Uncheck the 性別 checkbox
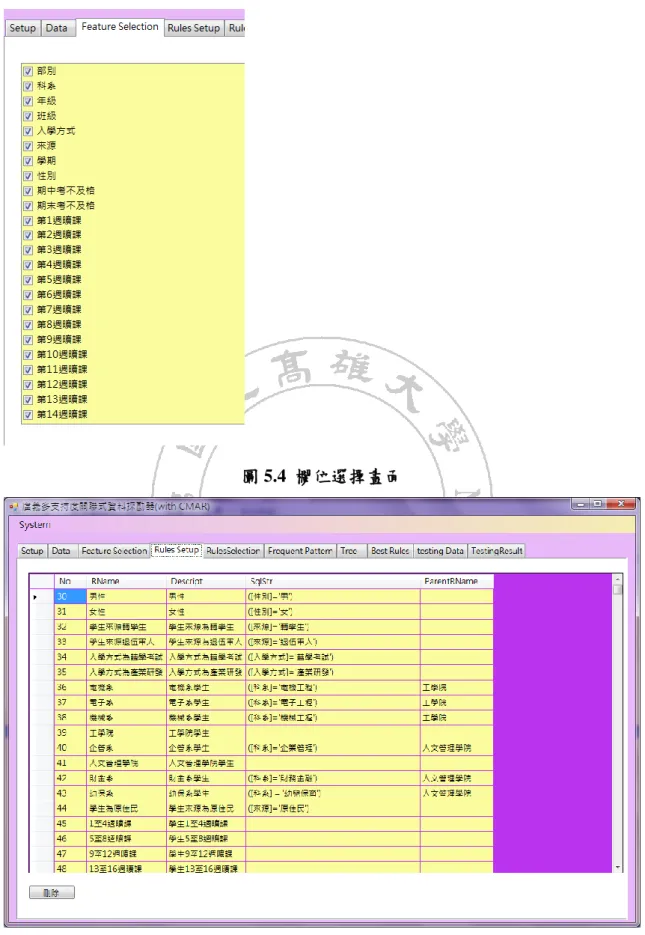The image size is (645, 935). pyautogui.click(x=27, y=176)
